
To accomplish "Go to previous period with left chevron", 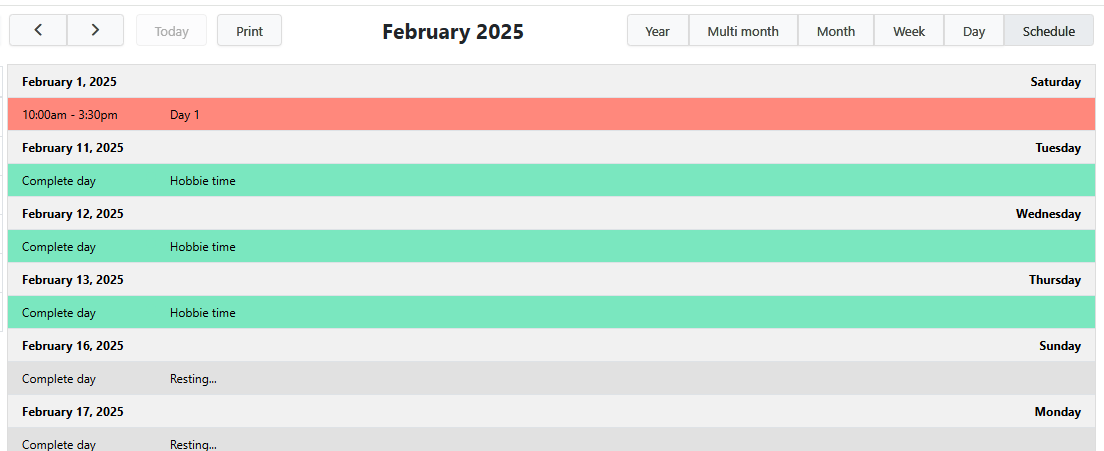I will (38, 30).
